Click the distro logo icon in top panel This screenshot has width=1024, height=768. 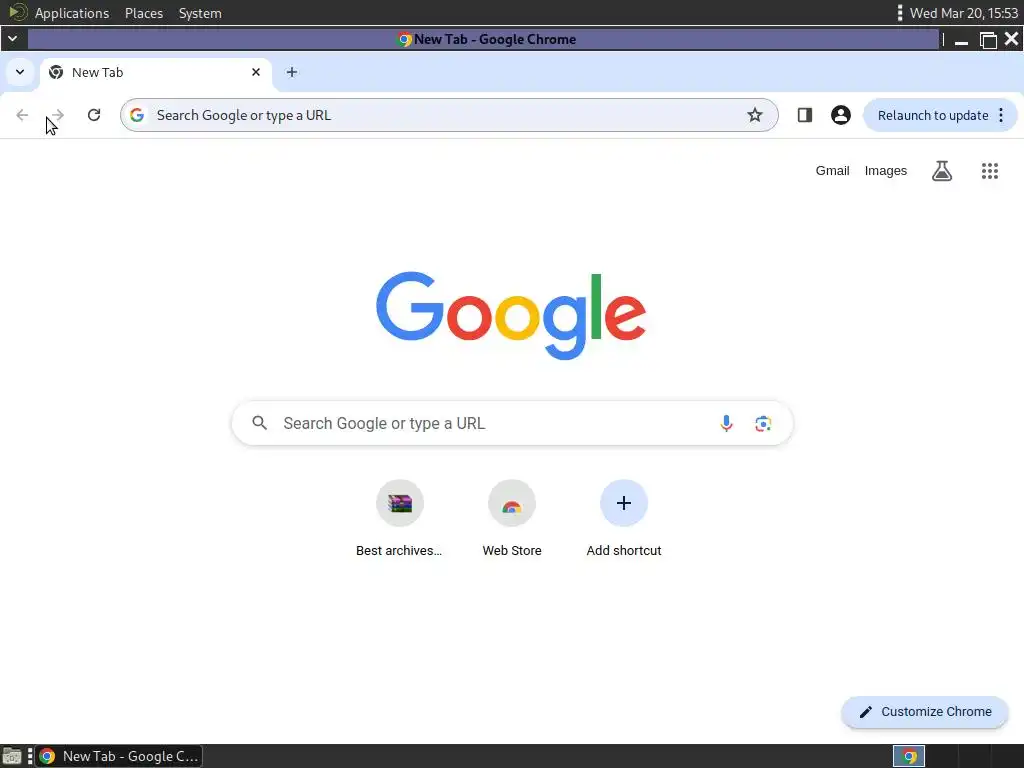point(18,12)
